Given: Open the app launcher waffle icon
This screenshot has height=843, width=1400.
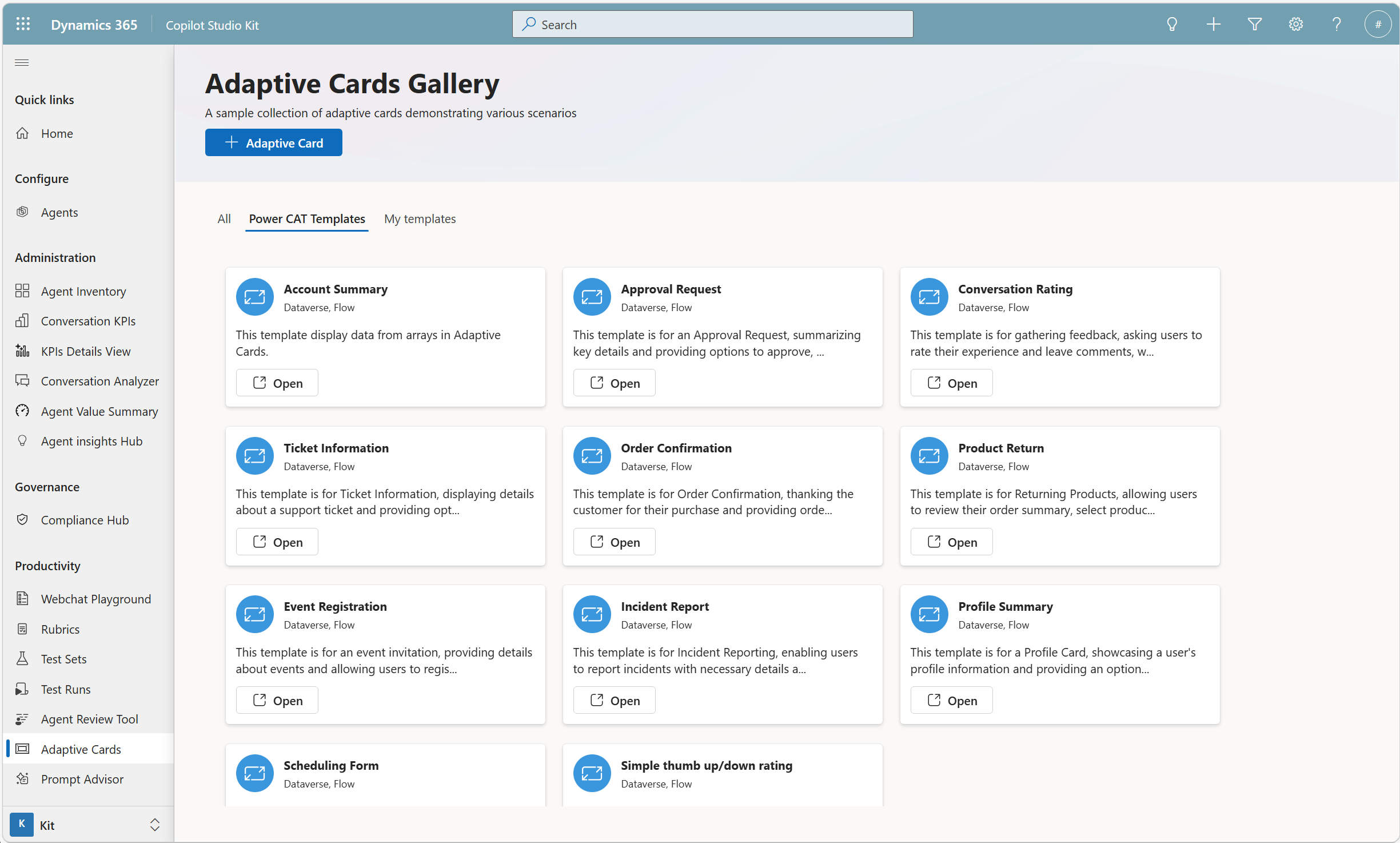Looking at the screenshot, I should [x=23, y=25].
